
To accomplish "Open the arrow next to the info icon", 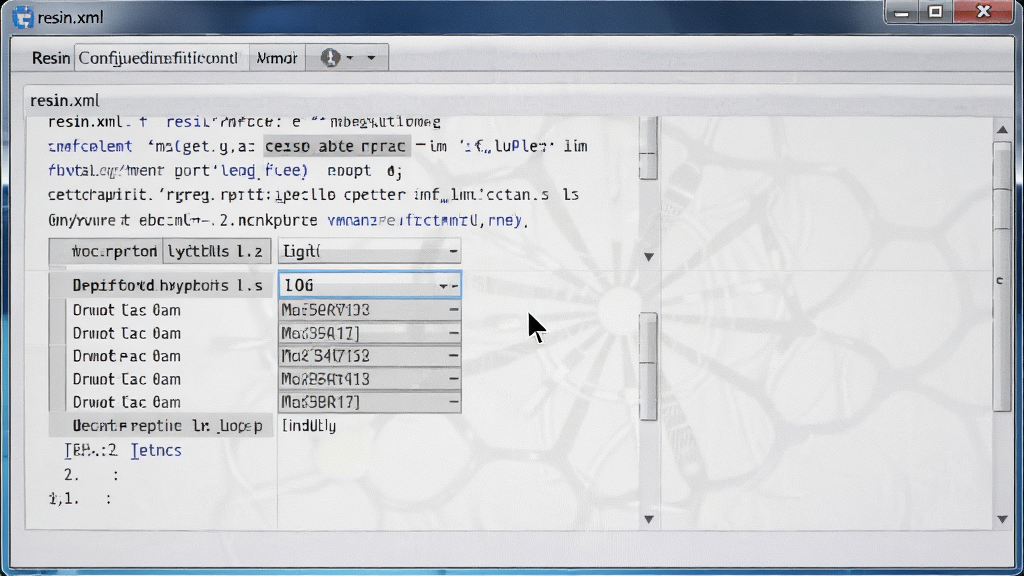I will (350, 58).
